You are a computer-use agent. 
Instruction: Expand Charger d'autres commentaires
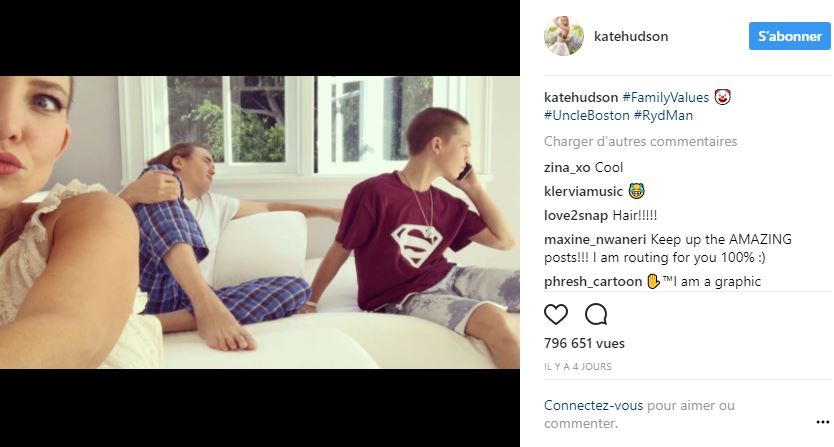pos(640,142)
